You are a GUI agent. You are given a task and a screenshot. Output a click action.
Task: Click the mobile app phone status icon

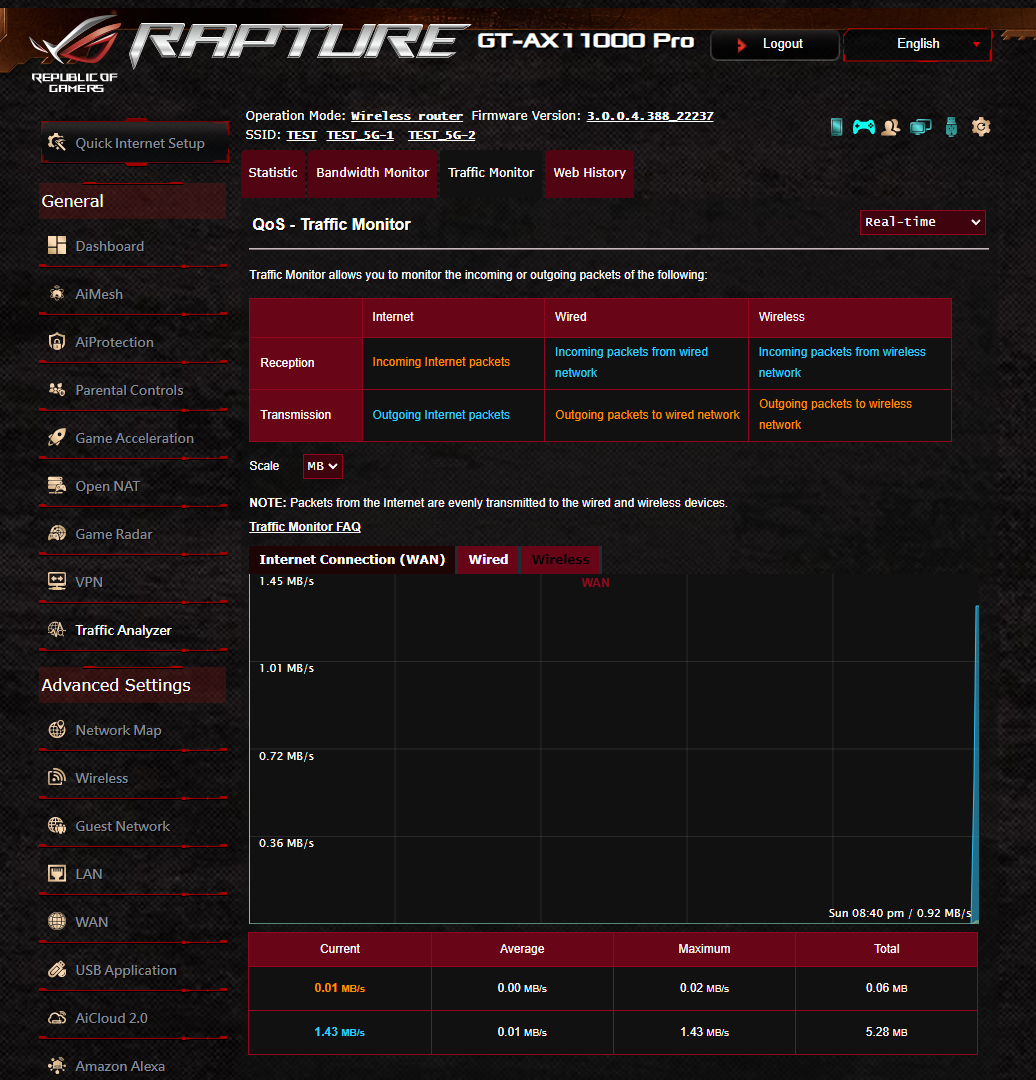tap(836, 127)
